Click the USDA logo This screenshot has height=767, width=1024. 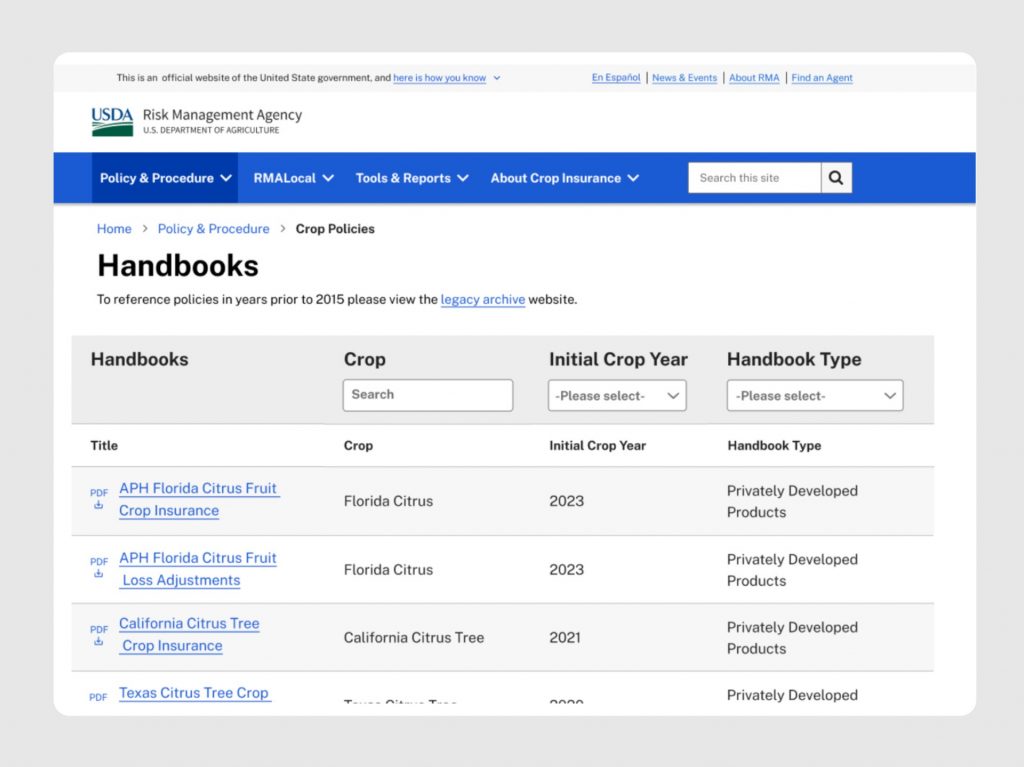coord(112,122)
